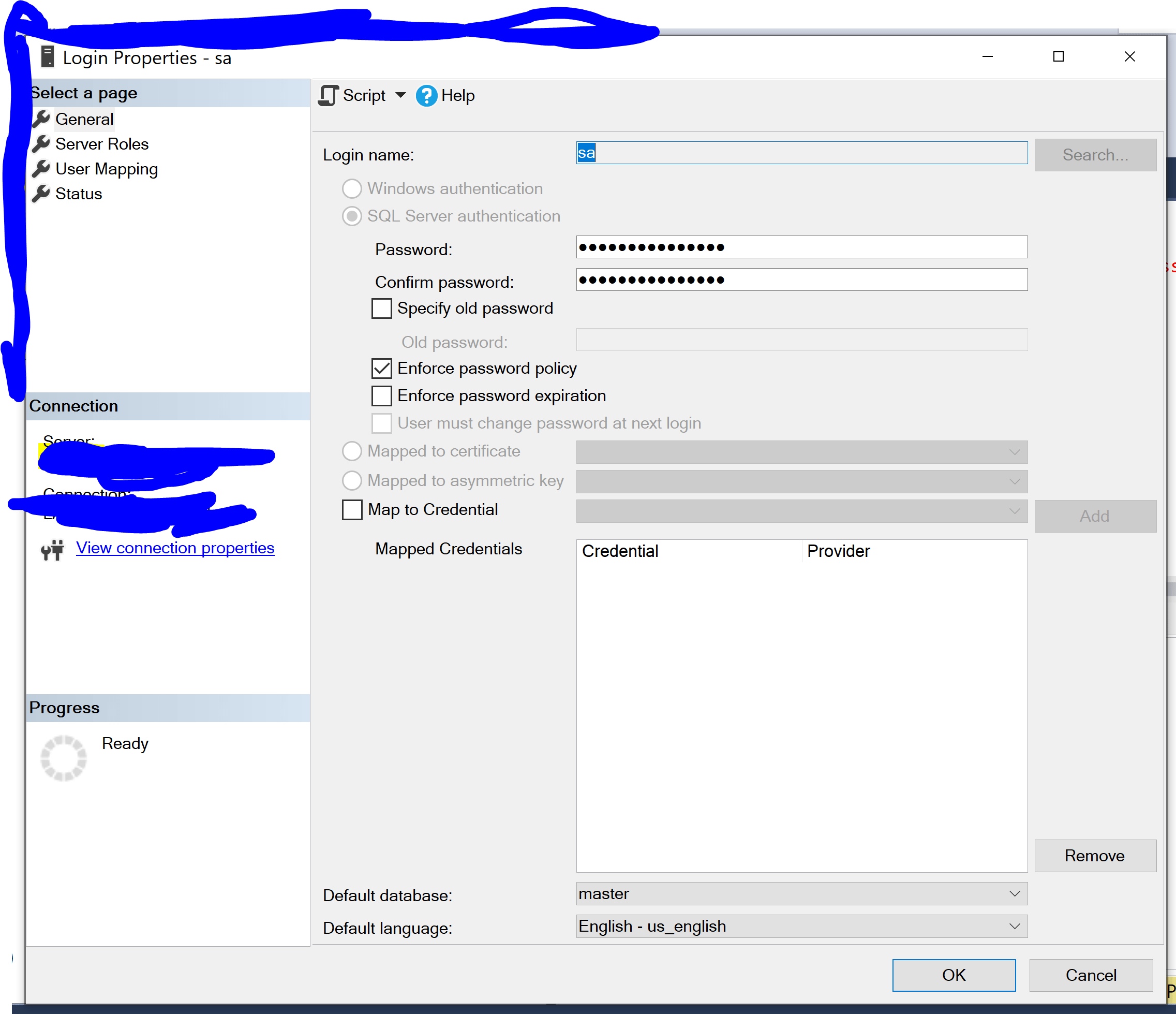Click the Ready progress spinner
Image resolution: width=1176 pixels, height=1014 pixels.
pos(64,758)
